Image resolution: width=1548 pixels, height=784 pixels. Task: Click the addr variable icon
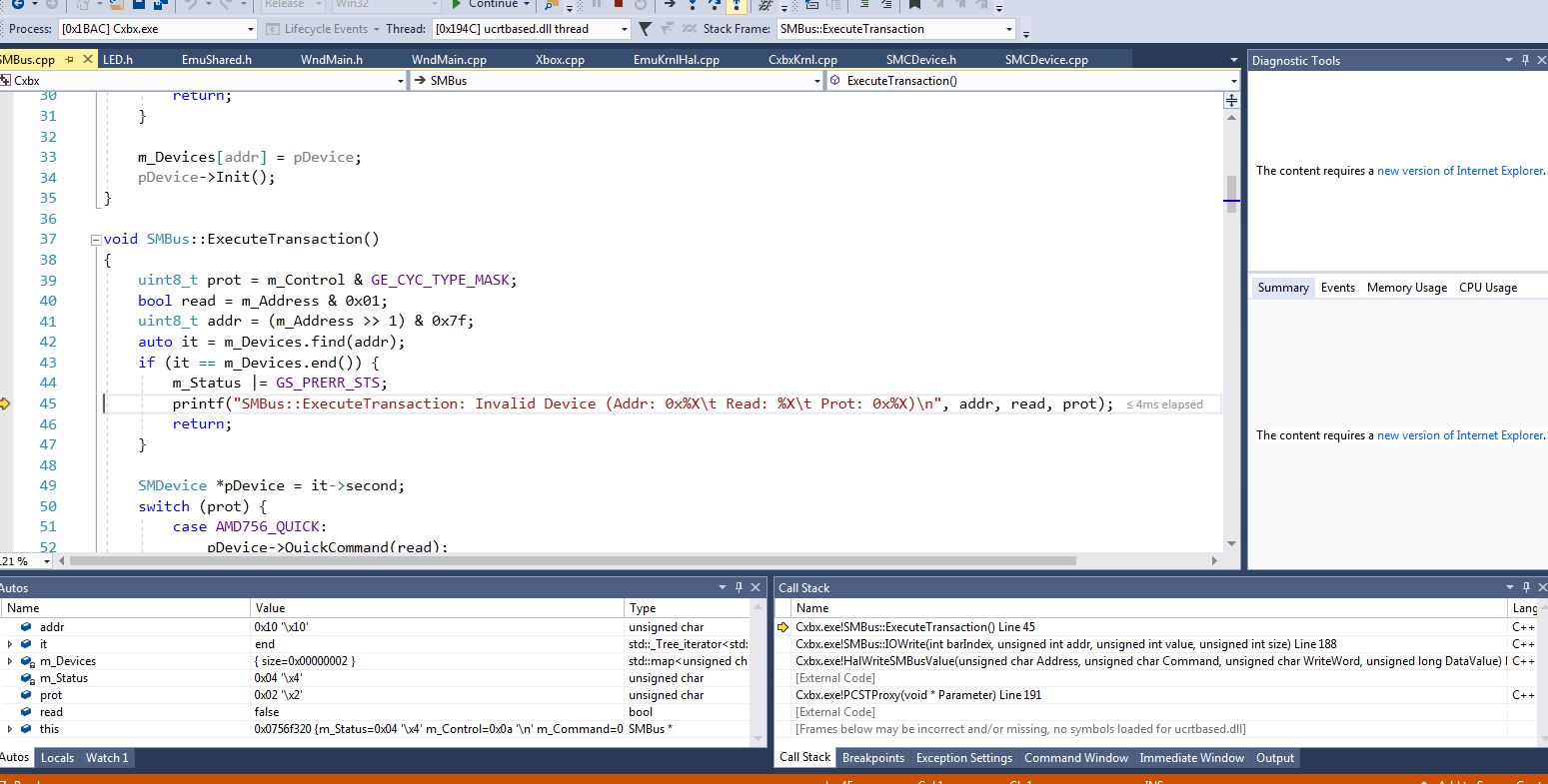pyautogui.click(x=26, y=627)
